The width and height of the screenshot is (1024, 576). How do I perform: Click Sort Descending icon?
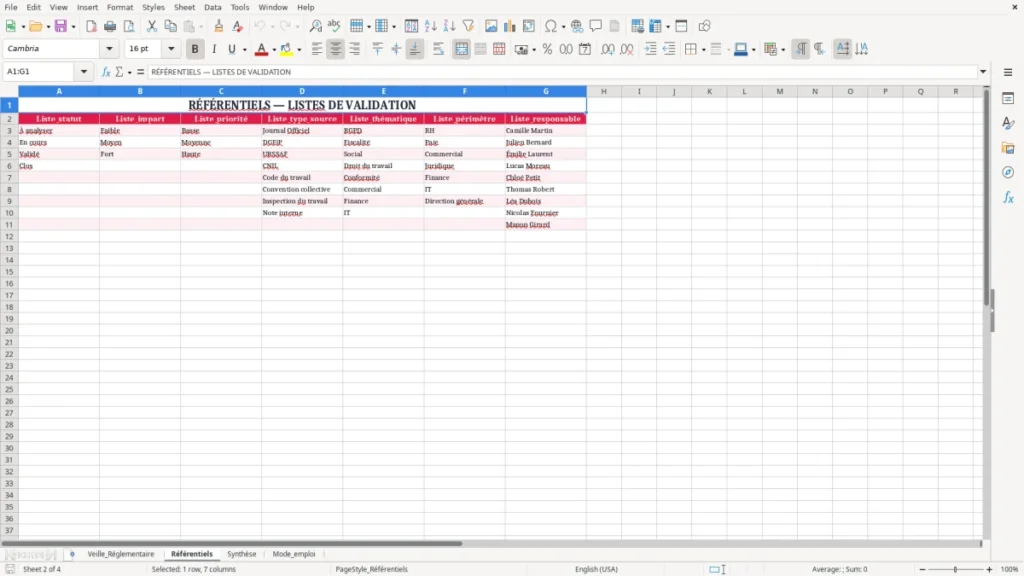449,26
